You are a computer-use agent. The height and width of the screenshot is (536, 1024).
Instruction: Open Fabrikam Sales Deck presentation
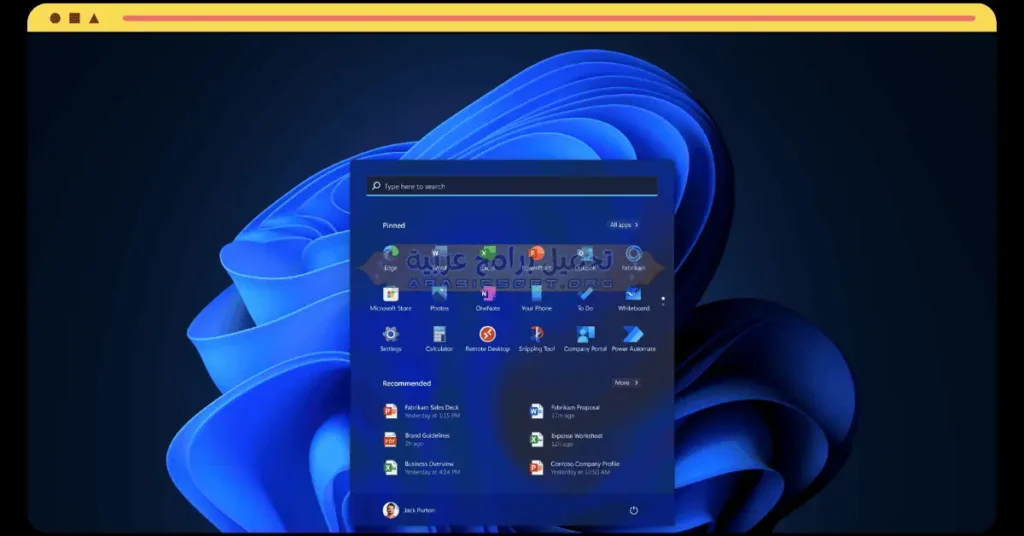pyautogui.click(x=422, y=411)
